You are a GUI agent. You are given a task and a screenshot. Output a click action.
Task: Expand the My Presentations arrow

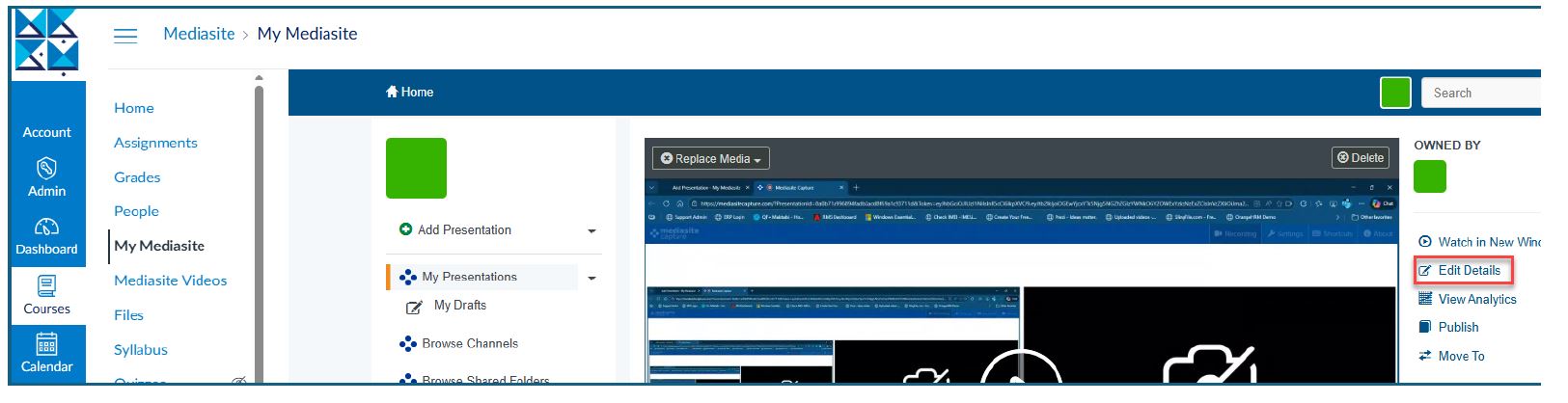click(591, 278)
